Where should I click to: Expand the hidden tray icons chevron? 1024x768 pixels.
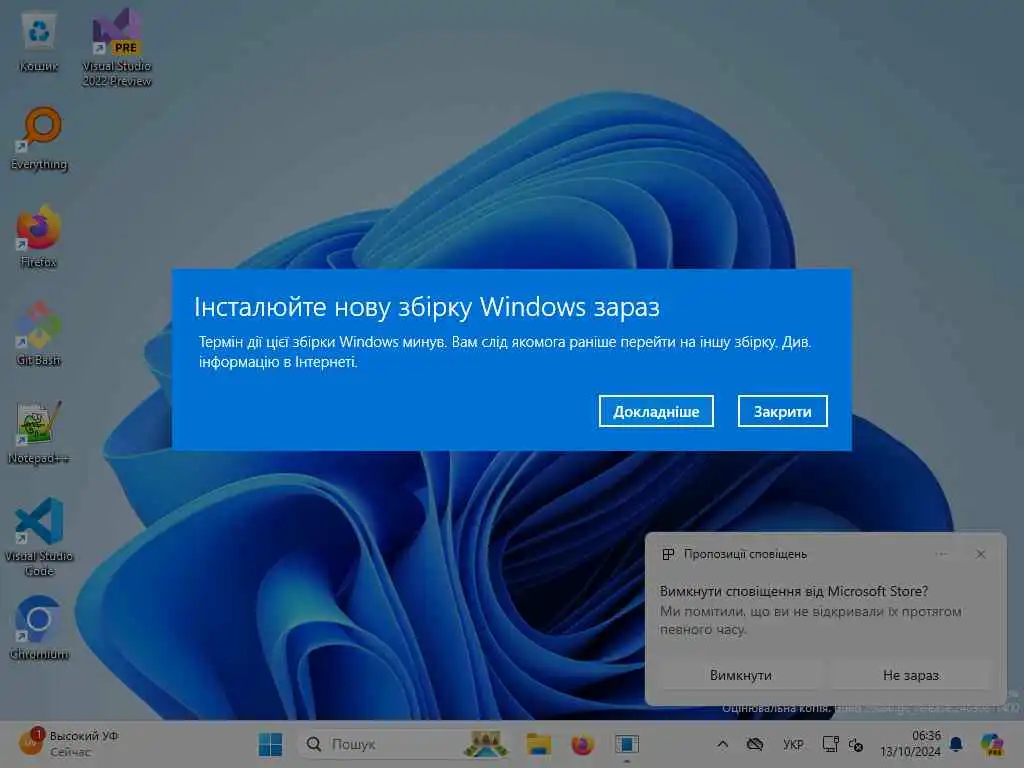coord(722,744)
